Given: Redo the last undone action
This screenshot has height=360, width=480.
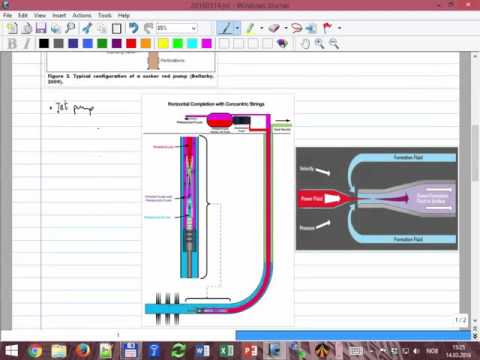Looking at the screenshot, I should point(148,28).
